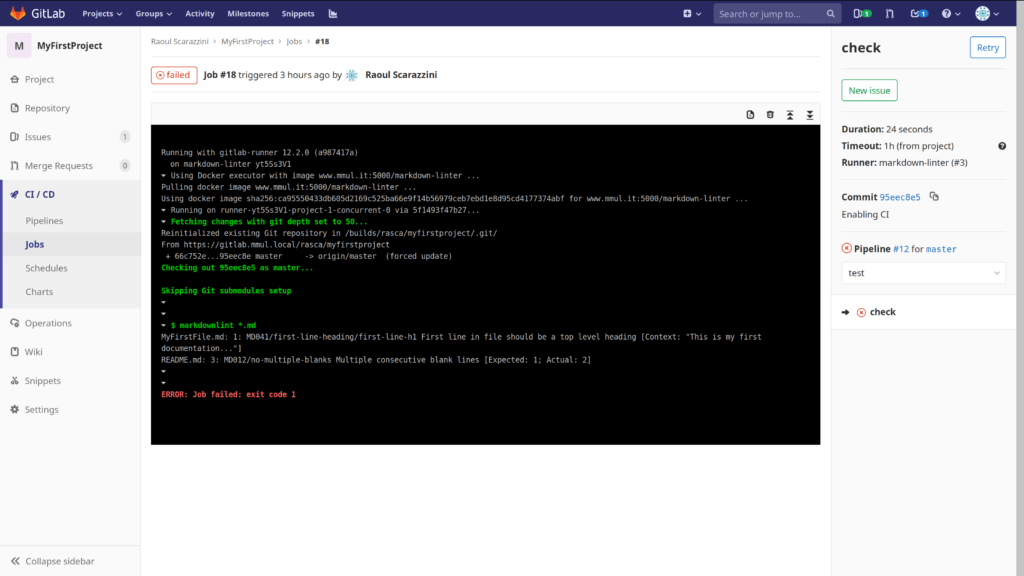The image size is (1024, 576).
Task: Open the master branch link
Action: tap(941, 249)
